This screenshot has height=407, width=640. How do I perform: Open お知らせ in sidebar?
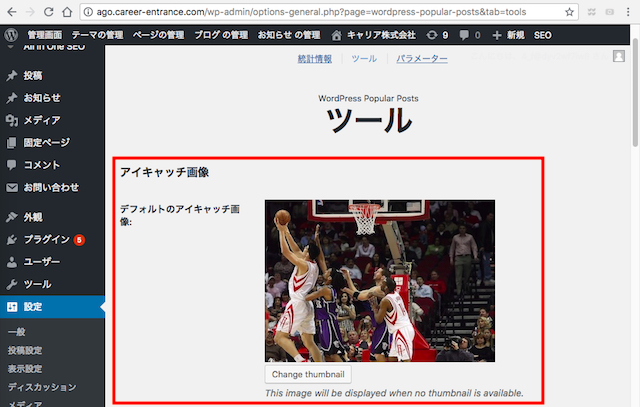(42, 98)
